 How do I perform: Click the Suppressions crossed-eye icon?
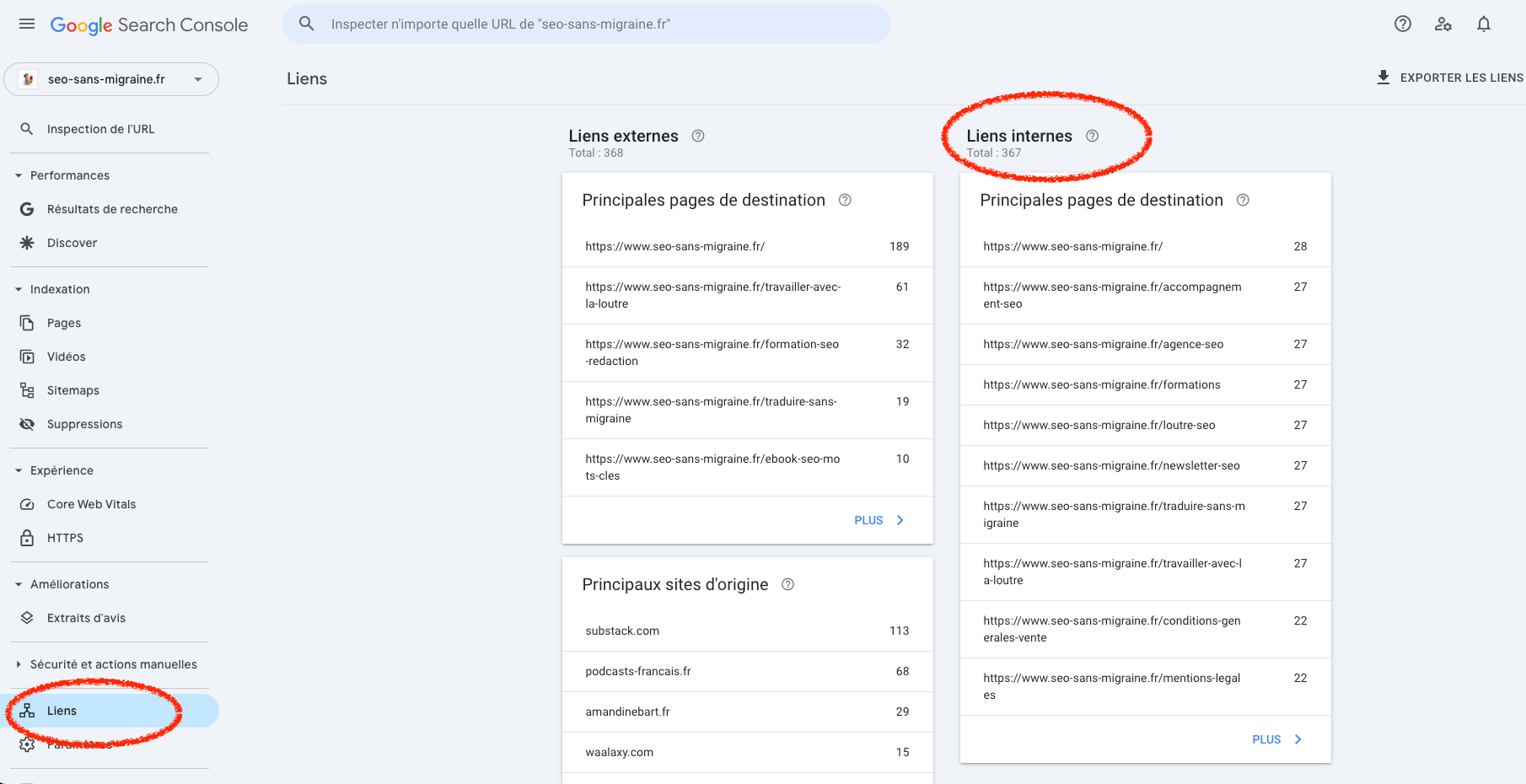click(27, 424)
